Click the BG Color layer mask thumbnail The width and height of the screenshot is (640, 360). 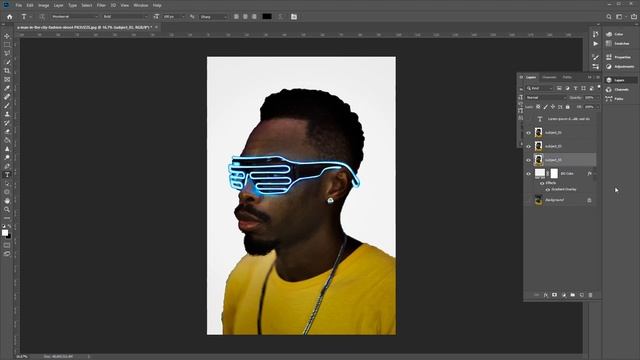pos(554,174)
